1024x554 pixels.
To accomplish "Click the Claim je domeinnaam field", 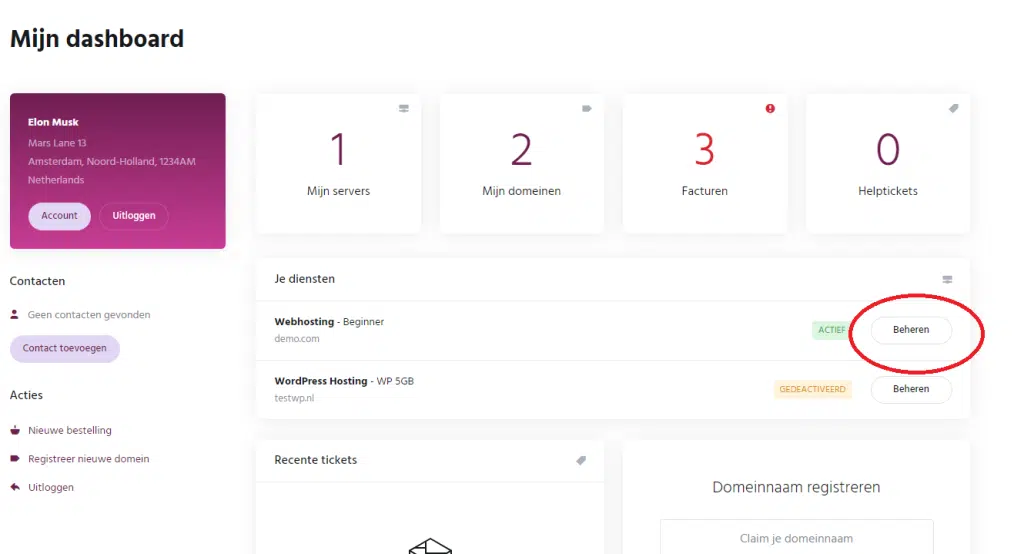I will click(796, 538).
